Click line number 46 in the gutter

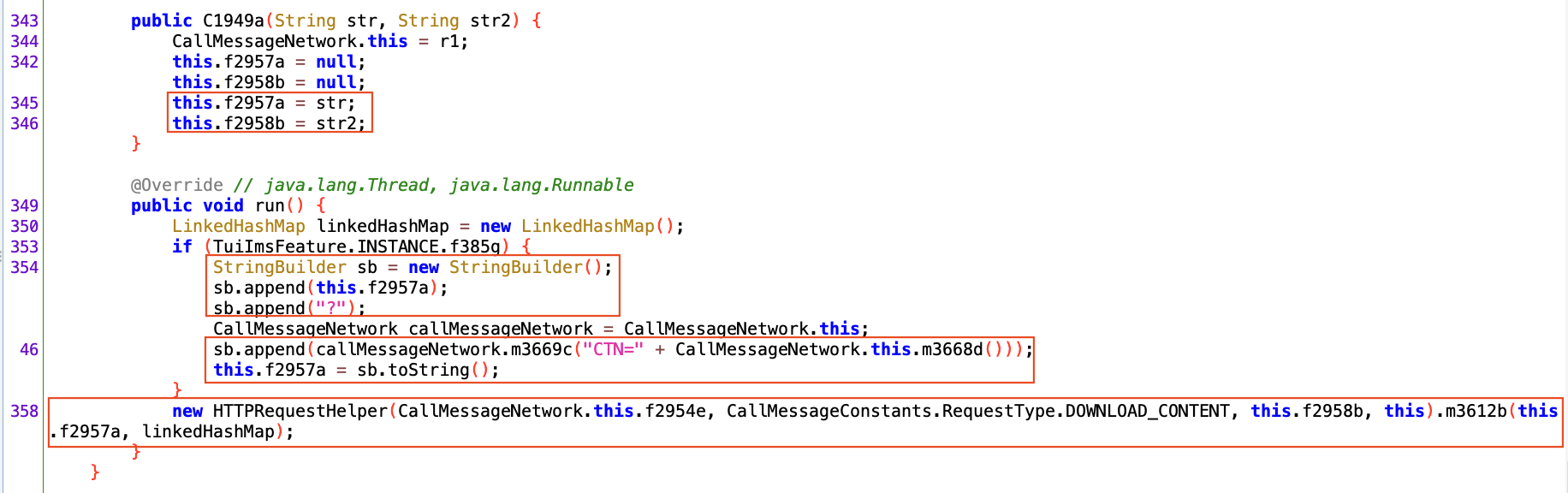pos(29,349)
